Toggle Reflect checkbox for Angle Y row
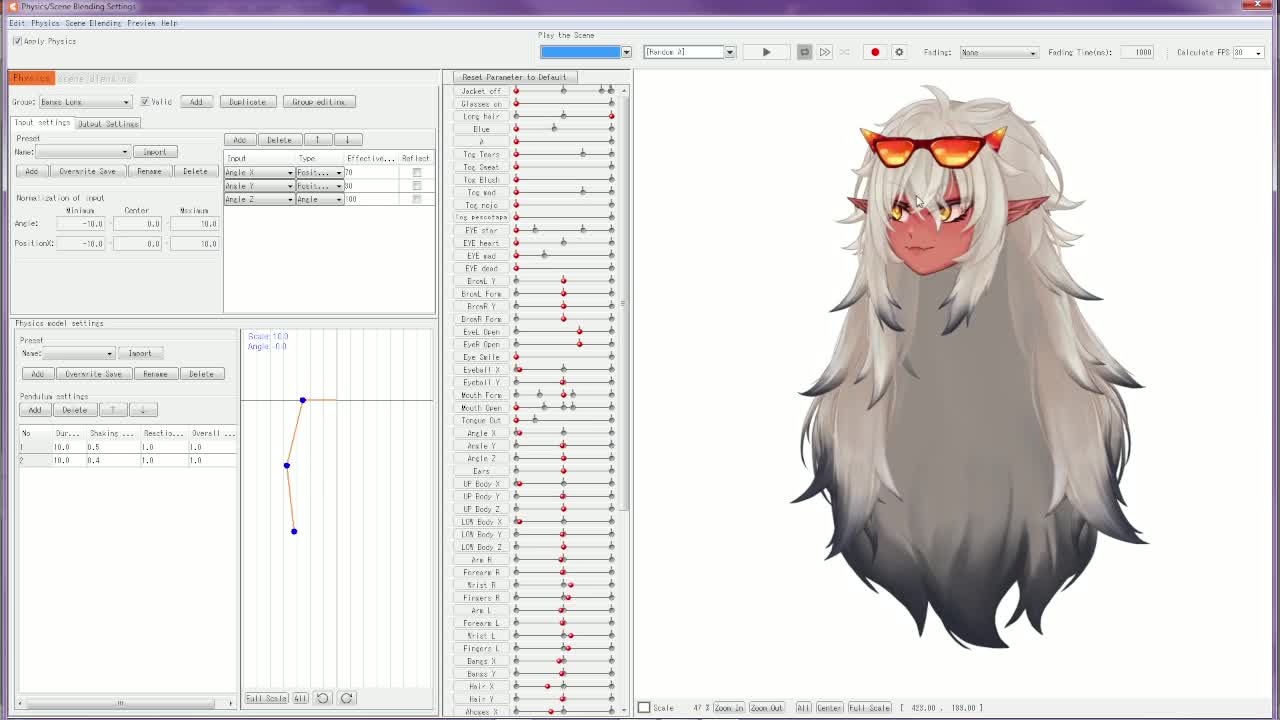This screenshot has height=720, width=1280. (417, 186)
